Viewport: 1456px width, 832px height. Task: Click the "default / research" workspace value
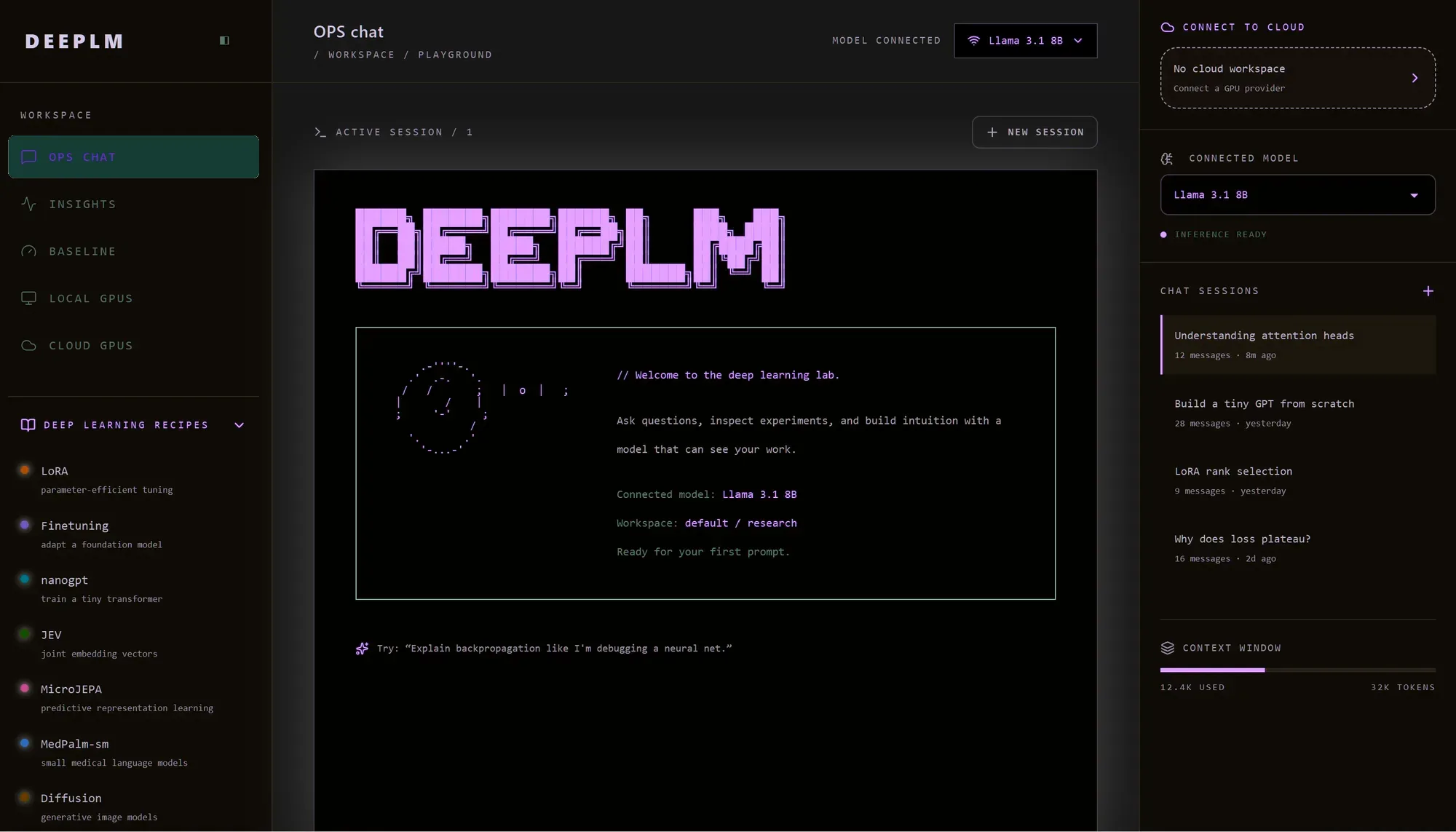740,523
